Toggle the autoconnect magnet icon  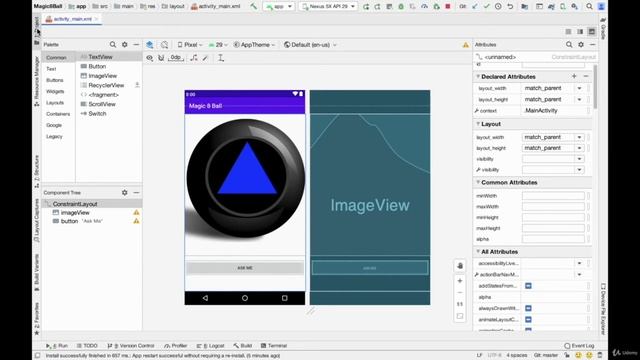coord(161,58)
